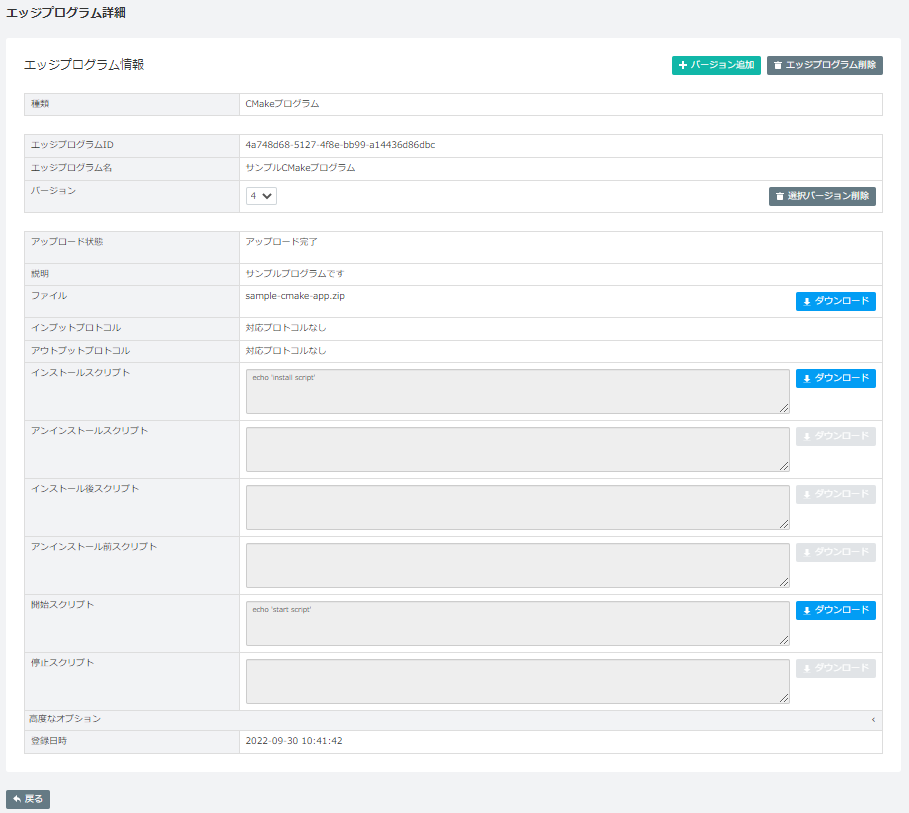
Task: Click the disabled インストール後スクリプト download button
Action: click(x=835, y=494)
